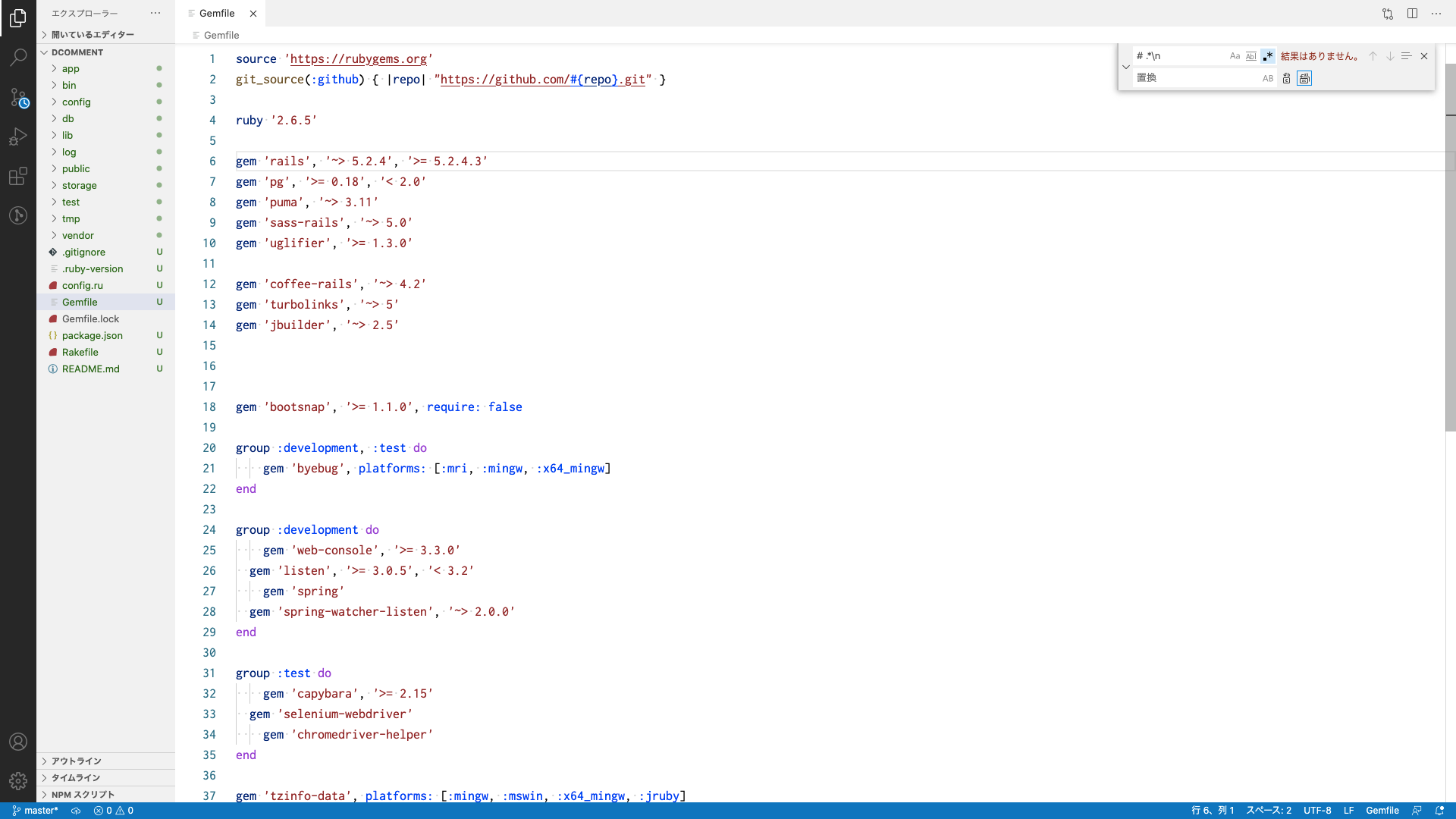Screen dimensions: 1456x819
Task: Expand the config folder
Action: (76, 102)
